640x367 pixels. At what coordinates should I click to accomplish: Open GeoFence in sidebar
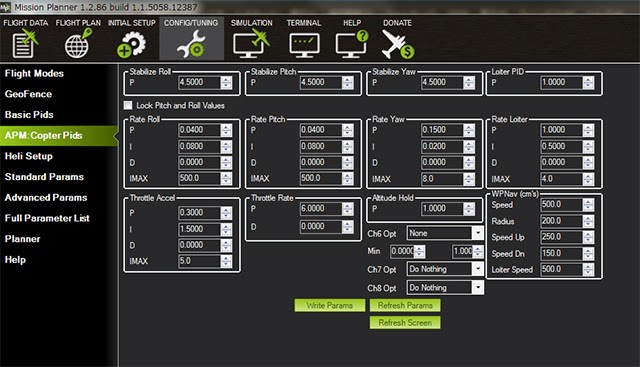pos(28,94)
